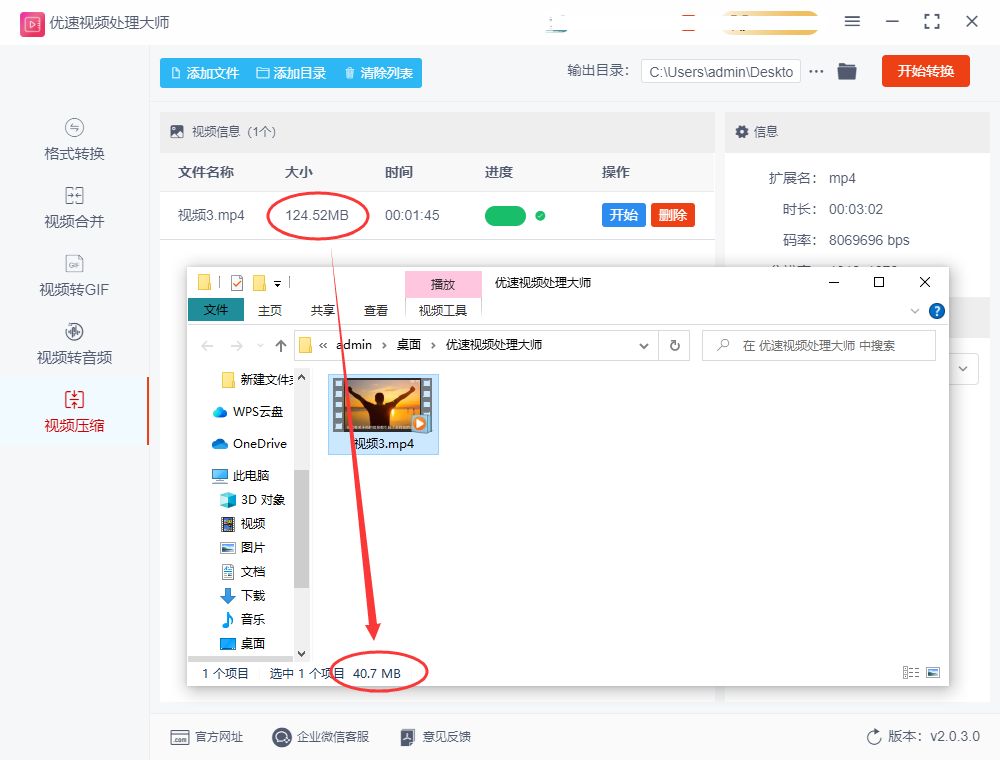This screenshot has height=760, width=1000.
Task: Expand the address bar history dropdown
Action: [x=643, y=346]
